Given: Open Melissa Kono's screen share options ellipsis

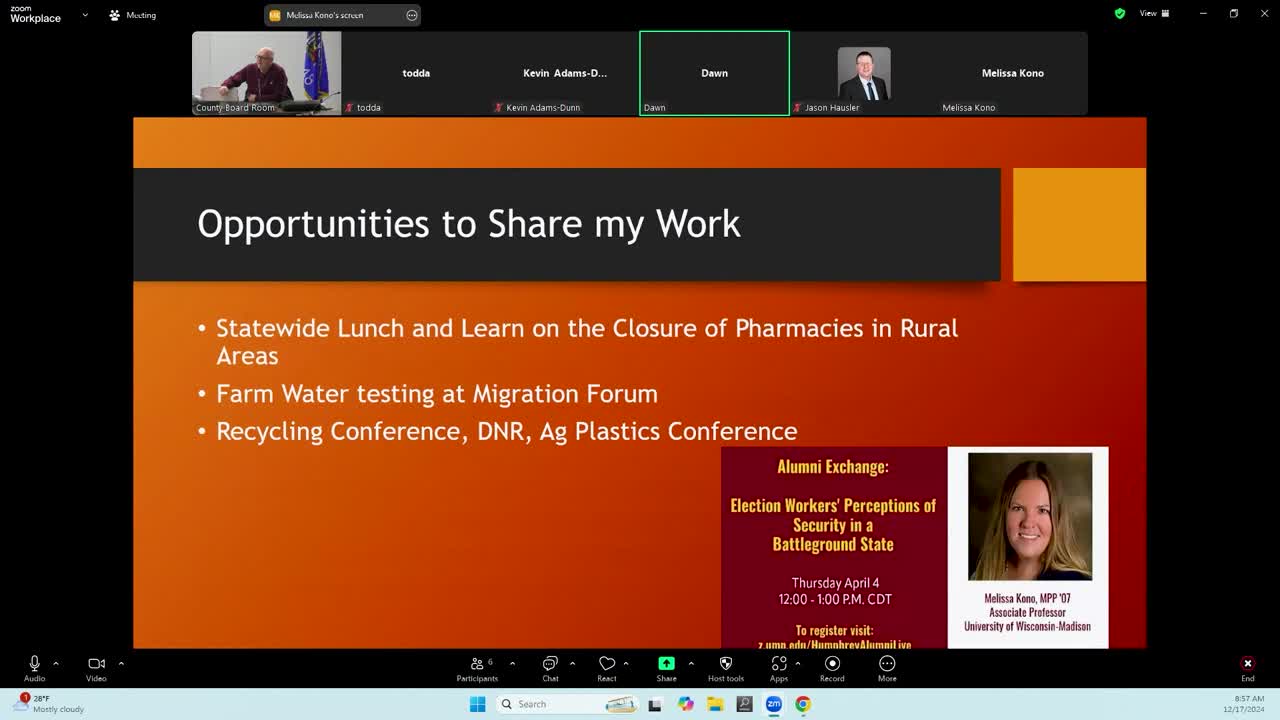Looking at the screenshot, I should 412,15.
